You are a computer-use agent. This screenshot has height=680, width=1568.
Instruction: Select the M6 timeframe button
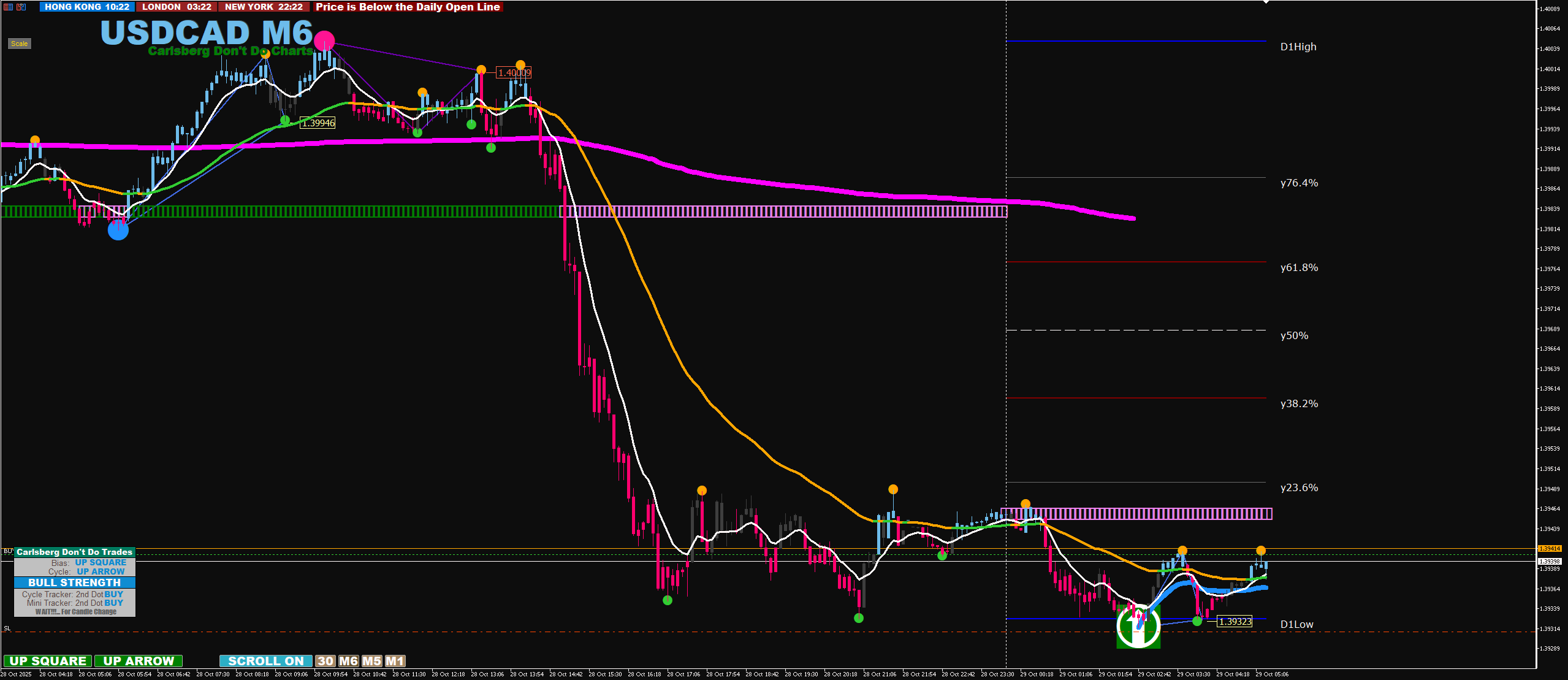[348, 661]
